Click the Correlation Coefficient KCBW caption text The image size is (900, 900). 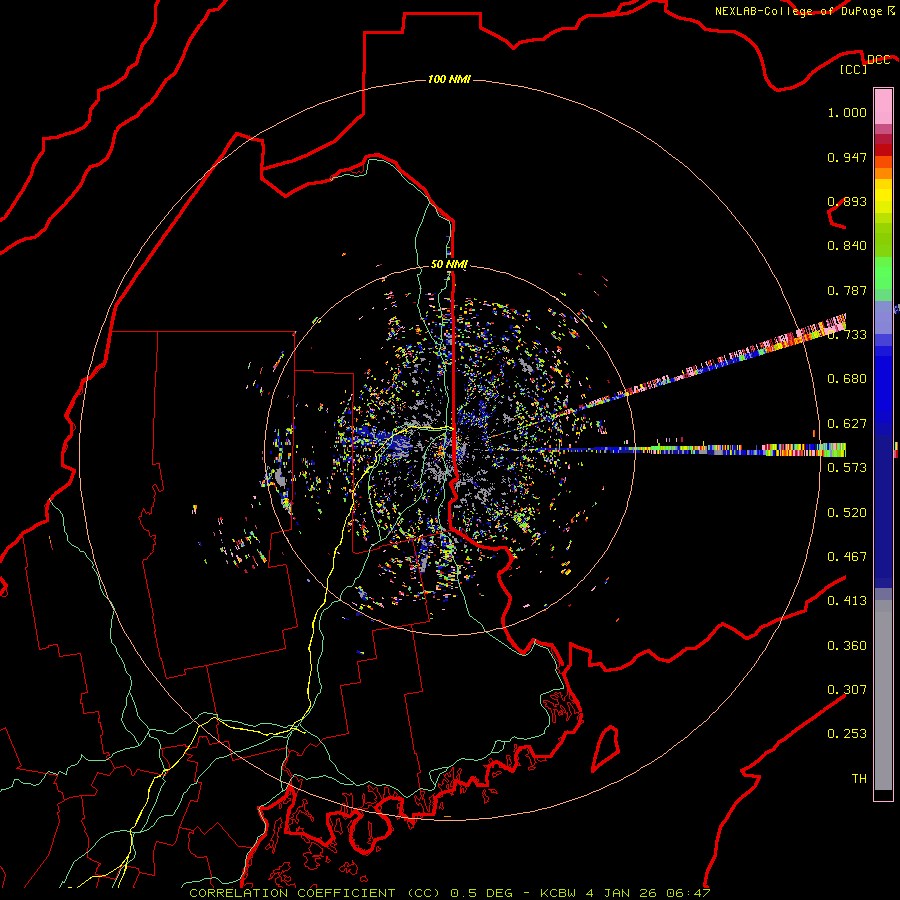450,893
